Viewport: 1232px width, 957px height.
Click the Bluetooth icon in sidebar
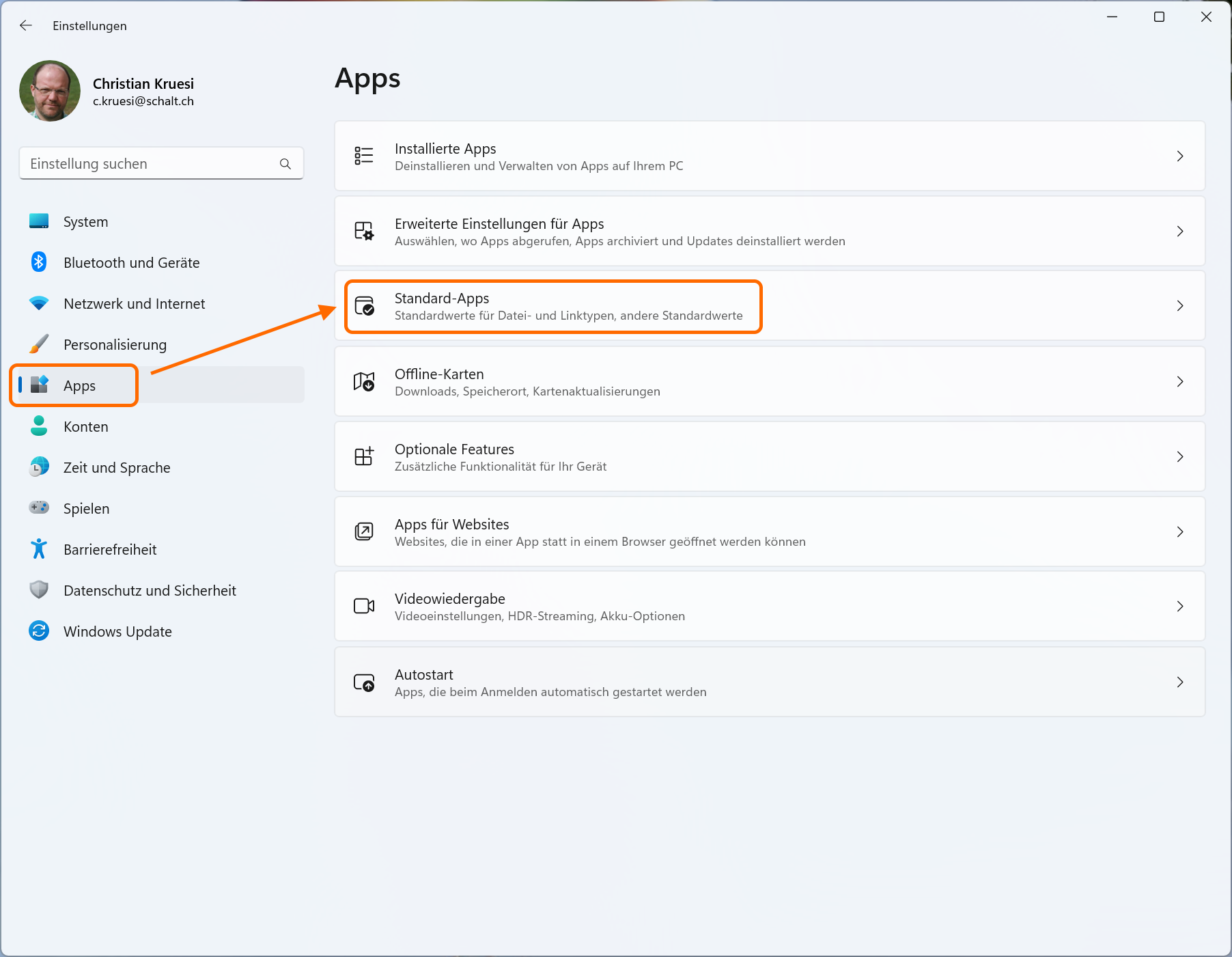pyautogui.click(x=39, y=262)
